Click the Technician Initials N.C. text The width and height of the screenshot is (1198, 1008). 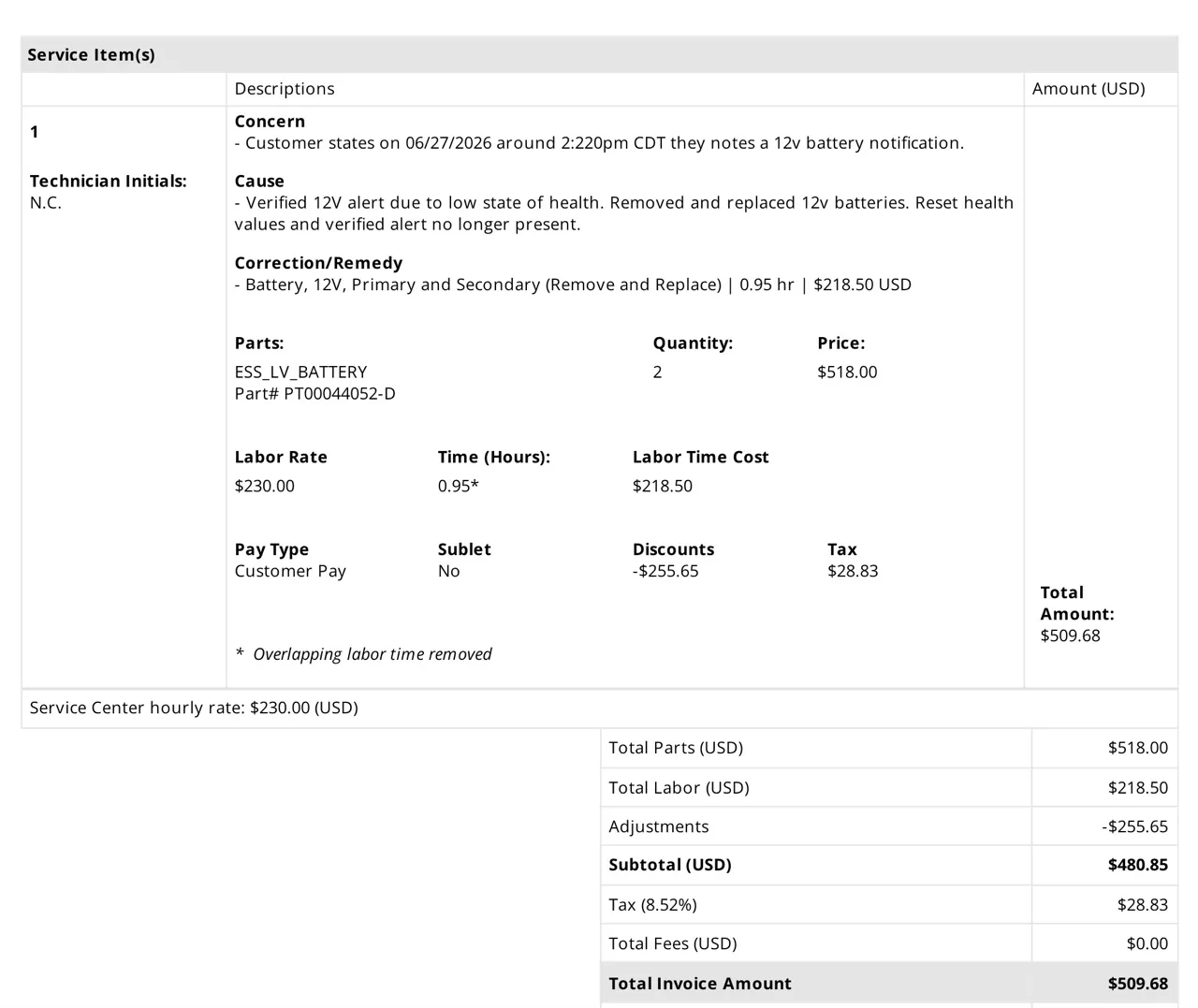[45, 203]
